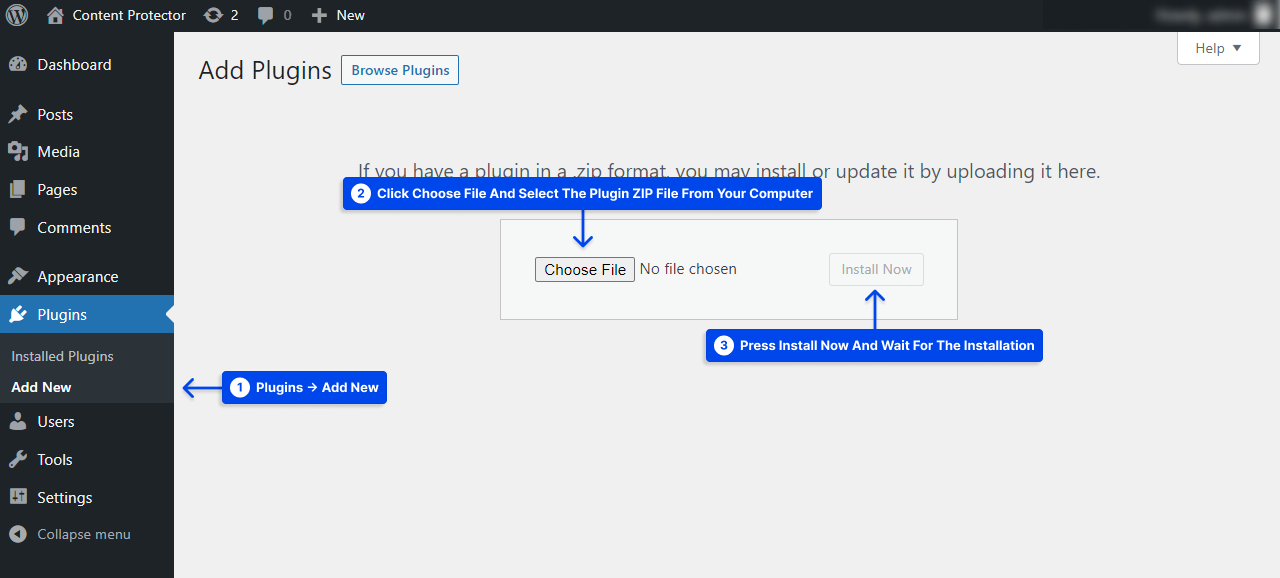Open the updates screen via the refresh icon
Image resolution: width=1280 pixels, height=578 pixels.
click(x=213, y=15)
